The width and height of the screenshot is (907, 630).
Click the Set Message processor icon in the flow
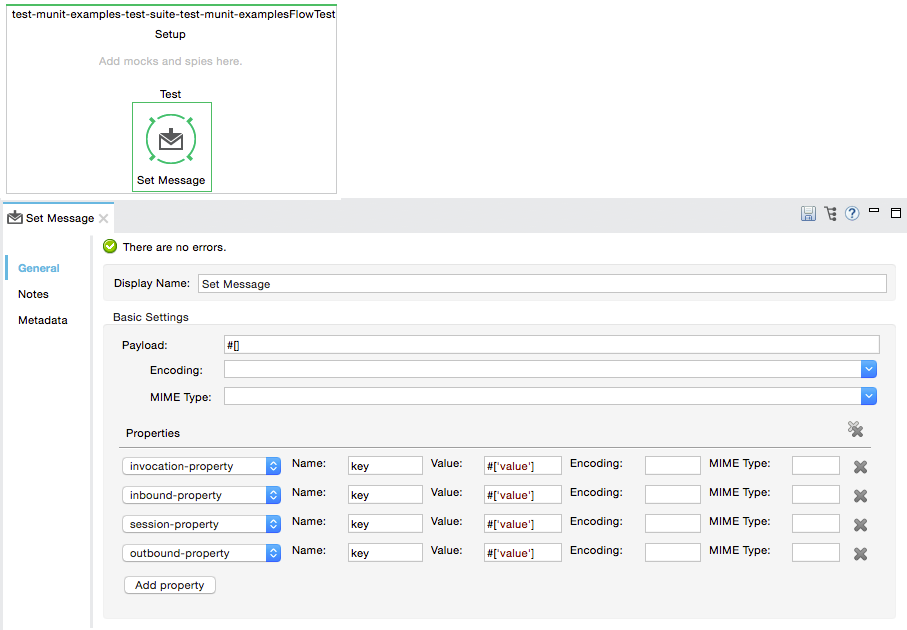171,140
